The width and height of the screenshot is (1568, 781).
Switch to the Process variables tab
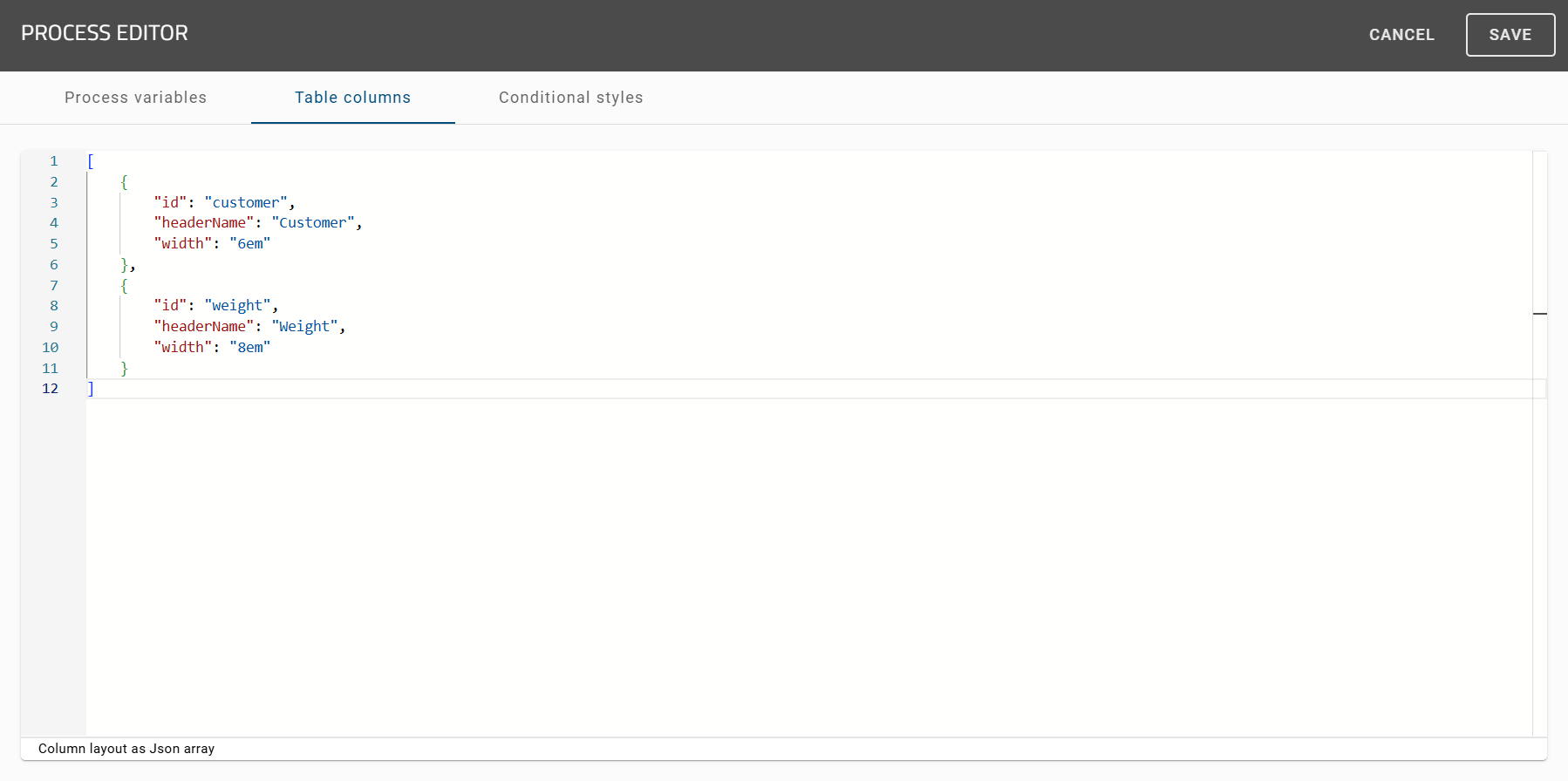[x=135, y=98]
